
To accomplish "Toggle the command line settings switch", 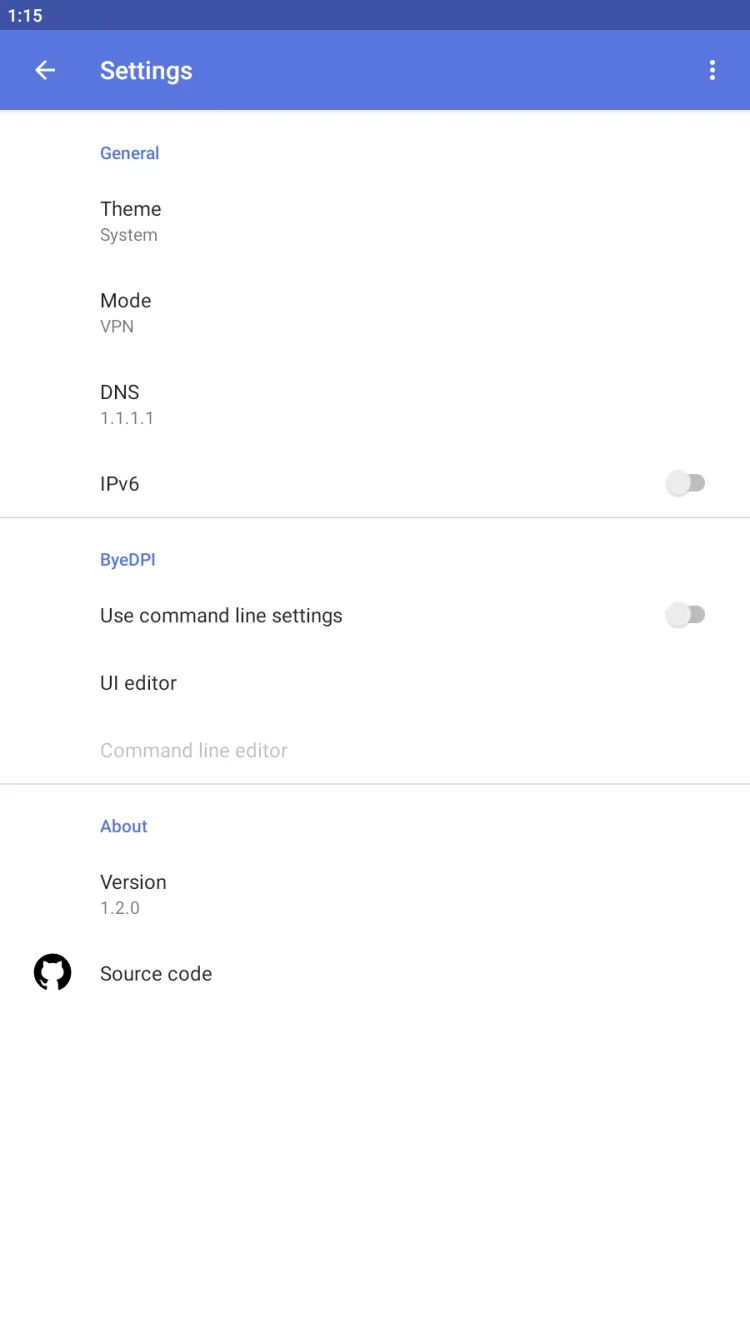I will click(686, 615).
